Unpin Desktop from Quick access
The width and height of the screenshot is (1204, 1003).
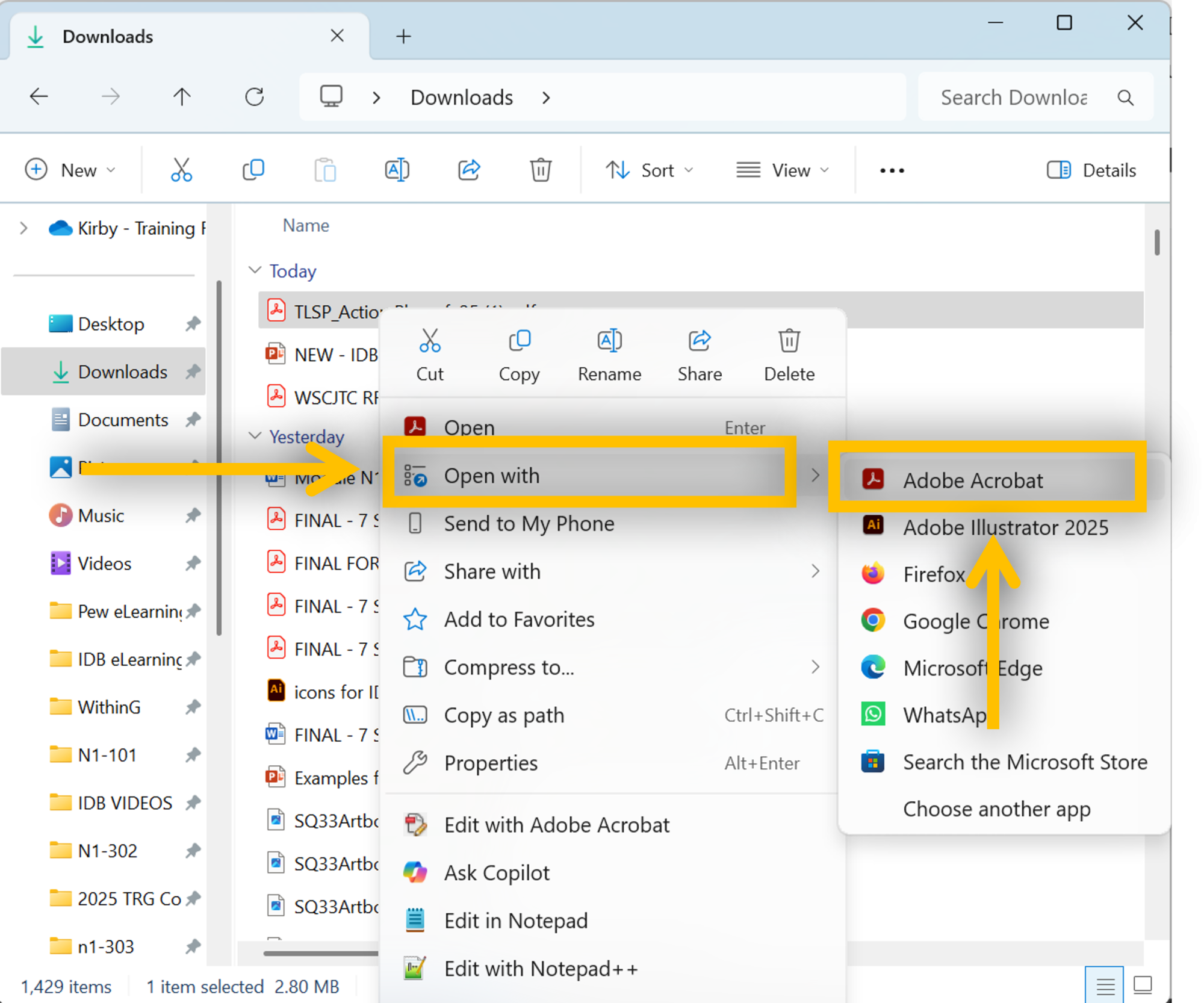click(x=193, y=324)
